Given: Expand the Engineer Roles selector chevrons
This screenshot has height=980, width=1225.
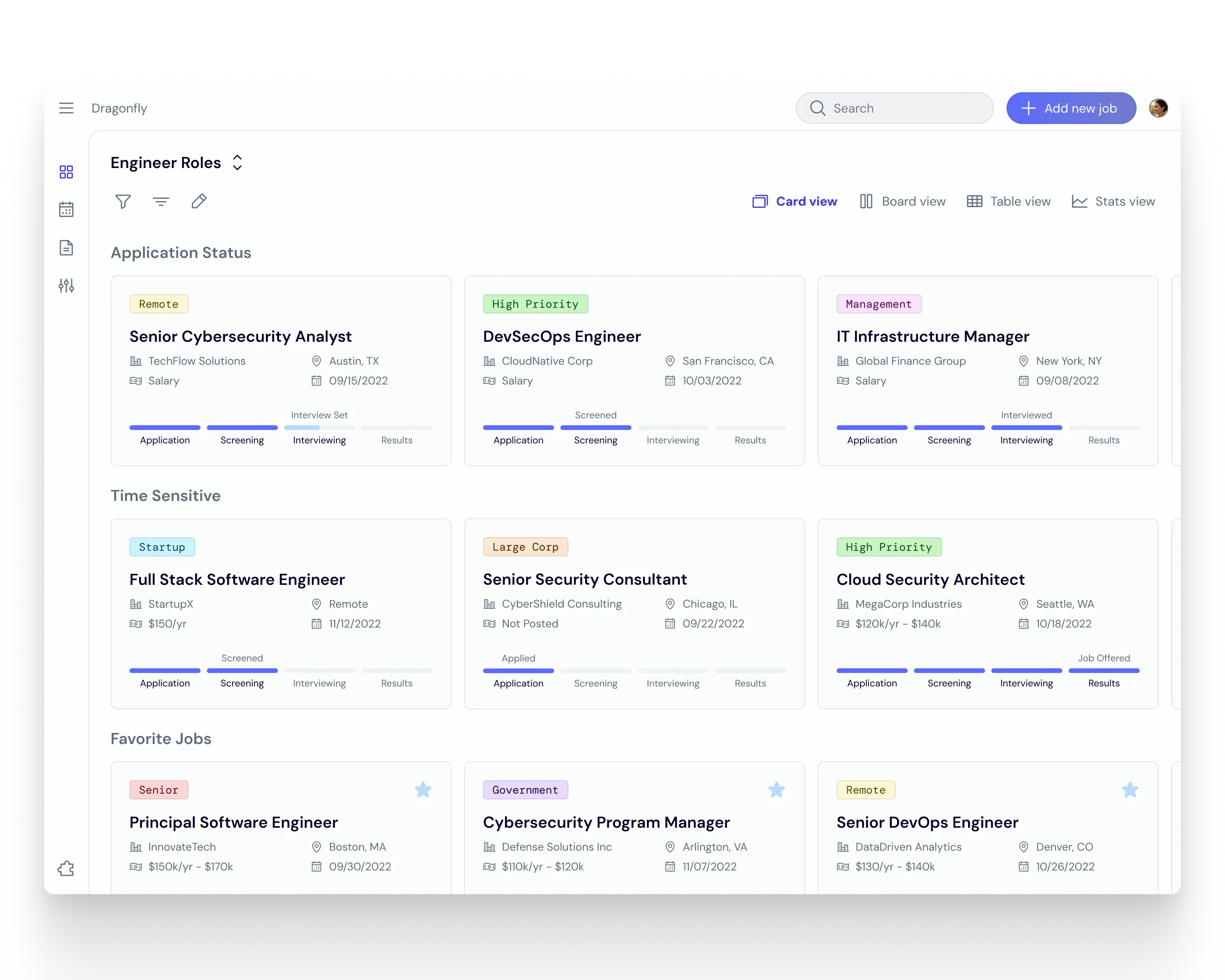Looking at the screenshot, I should [x=237, y=163].
